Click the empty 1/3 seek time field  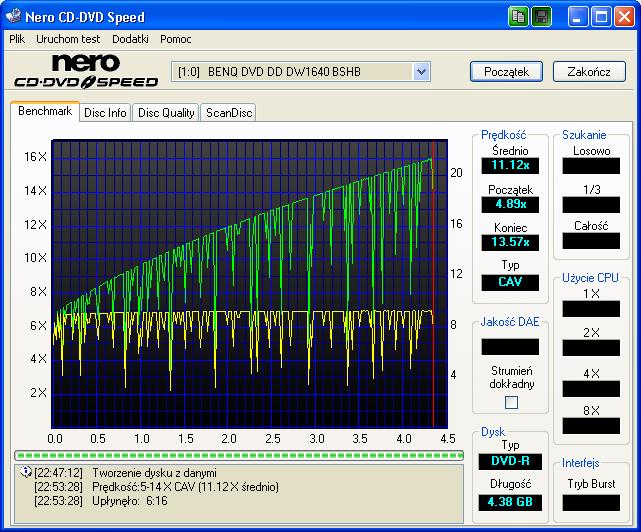coord(591,205)
